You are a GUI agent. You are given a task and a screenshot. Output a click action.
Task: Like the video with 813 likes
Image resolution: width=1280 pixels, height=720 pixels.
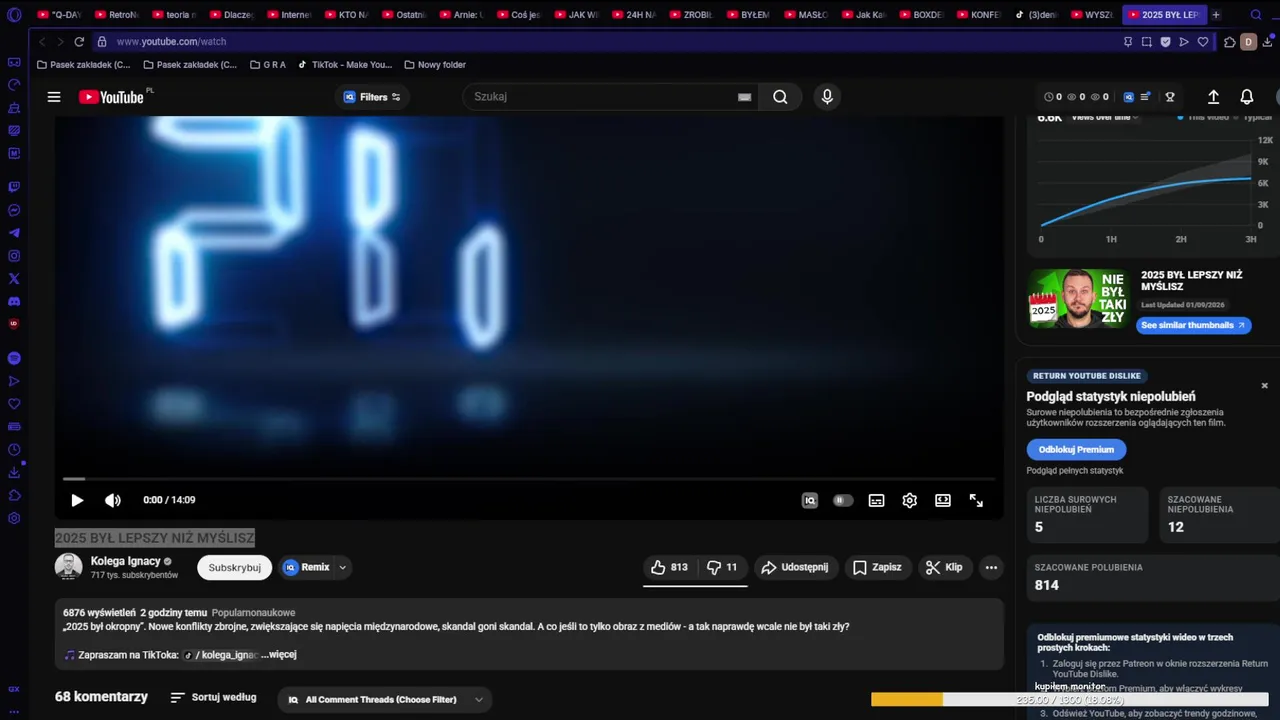coord(669,567)
